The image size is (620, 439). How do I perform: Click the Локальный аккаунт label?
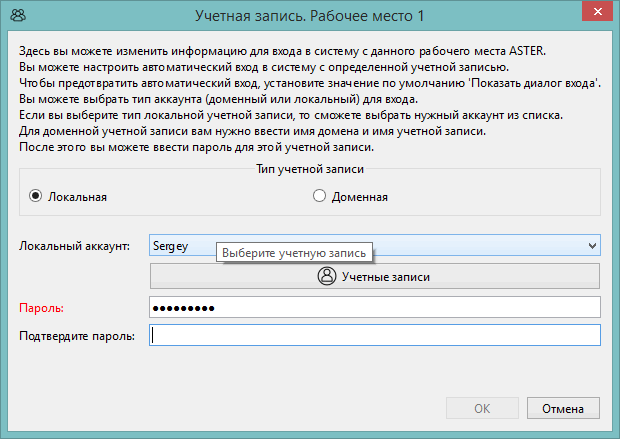pyautogui.click(x=74, y=246)
